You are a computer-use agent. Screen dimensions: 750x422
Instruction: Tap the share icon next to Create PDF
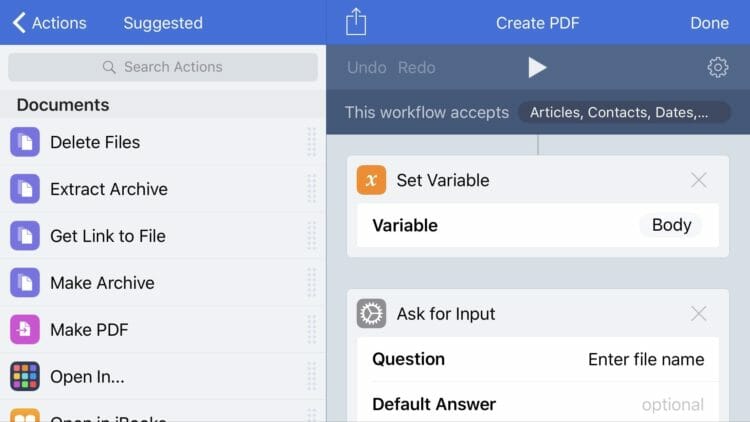(356, 22)
